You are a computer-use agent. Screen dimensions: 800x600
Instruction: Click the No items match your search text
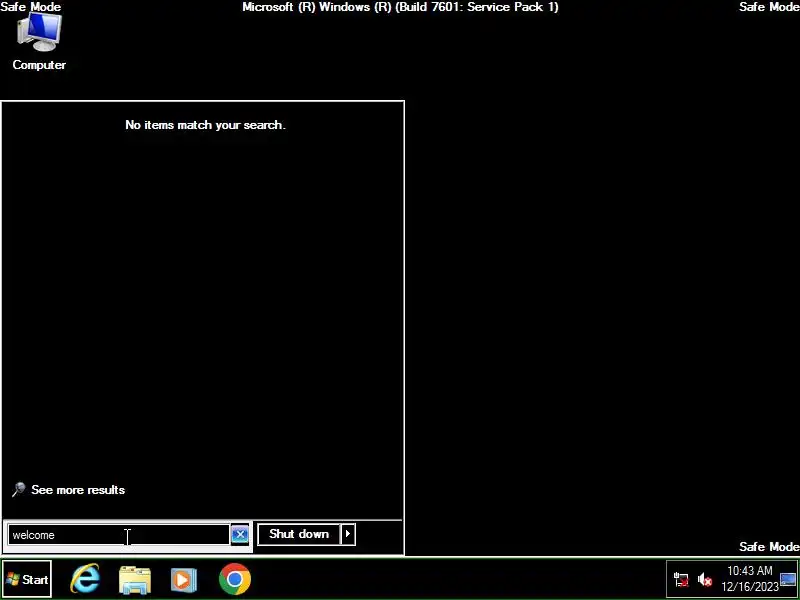tap(205, 125)
